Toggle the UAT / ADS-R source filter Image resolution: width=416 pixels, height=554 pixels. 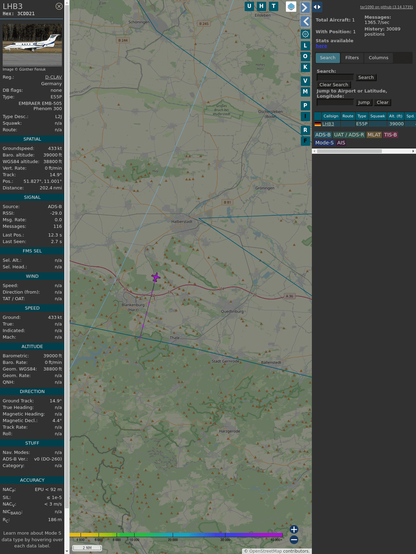tap(348, 135)
